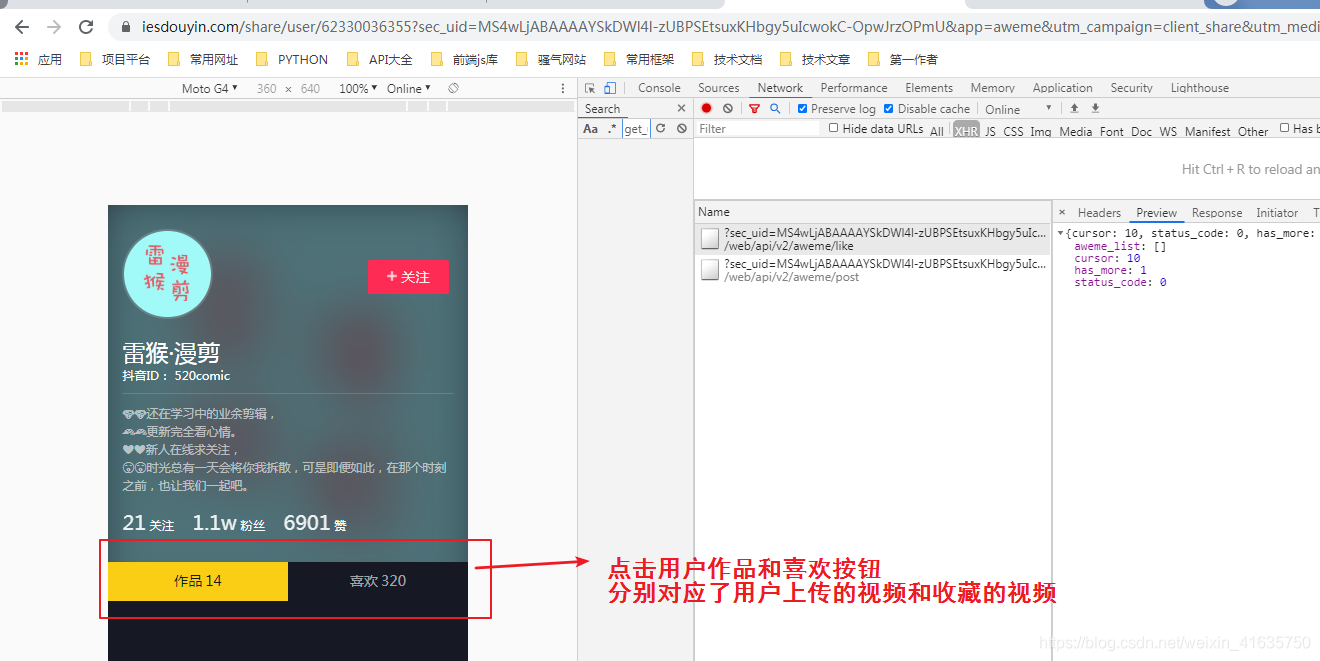
Task: Open the Application tab
Action: (1063, 88)
